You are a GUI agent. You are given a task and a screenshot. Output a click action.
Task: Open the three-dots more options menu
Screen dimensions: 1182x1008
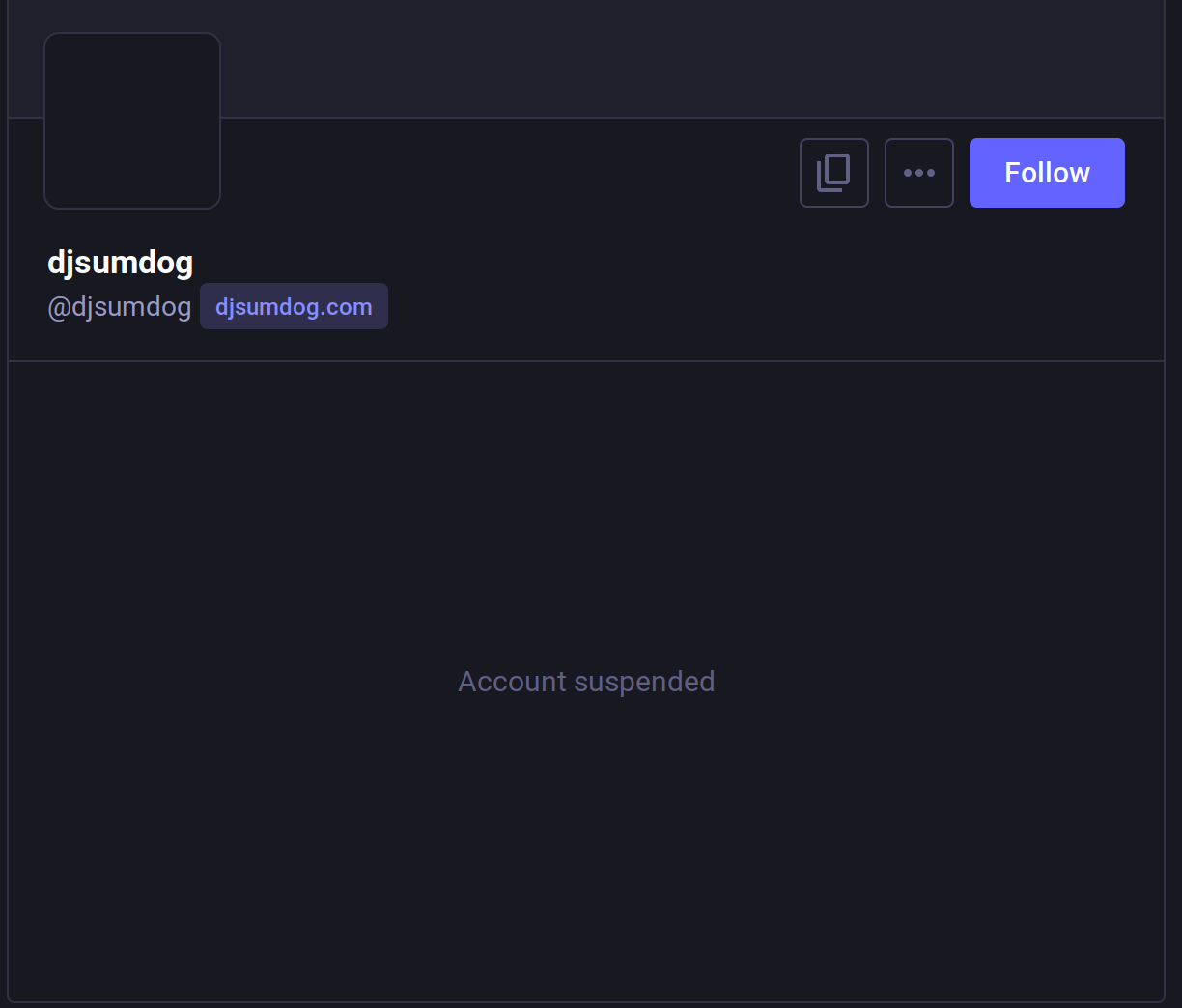(918, 173)
